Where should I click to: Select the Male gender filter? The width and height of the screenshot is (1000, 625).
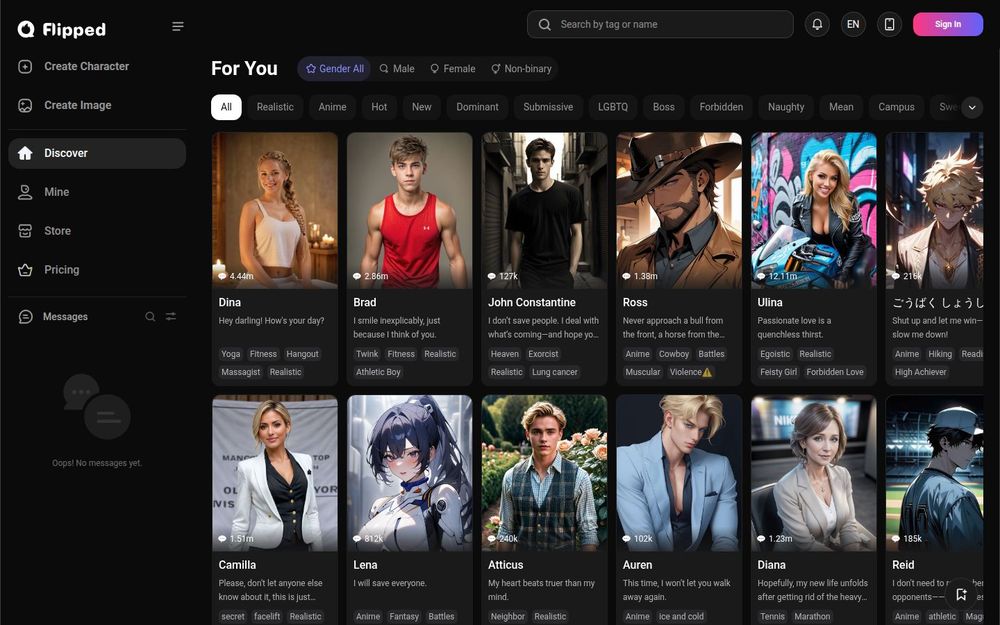click(396, 68)
